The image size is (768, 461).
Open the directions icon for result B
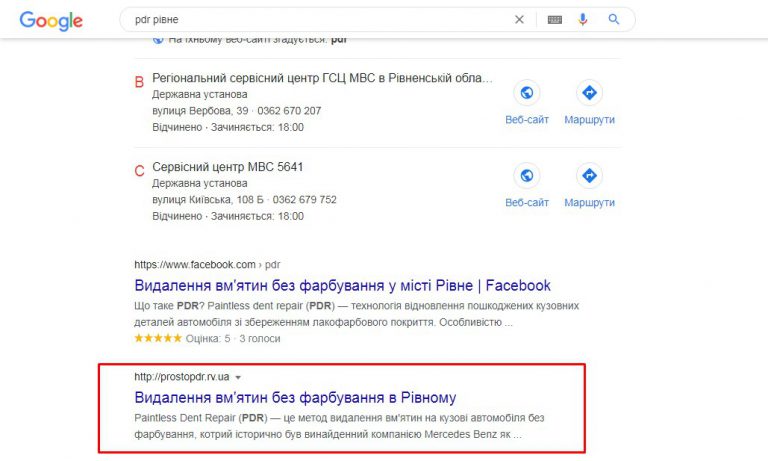(x=589, y=92)
